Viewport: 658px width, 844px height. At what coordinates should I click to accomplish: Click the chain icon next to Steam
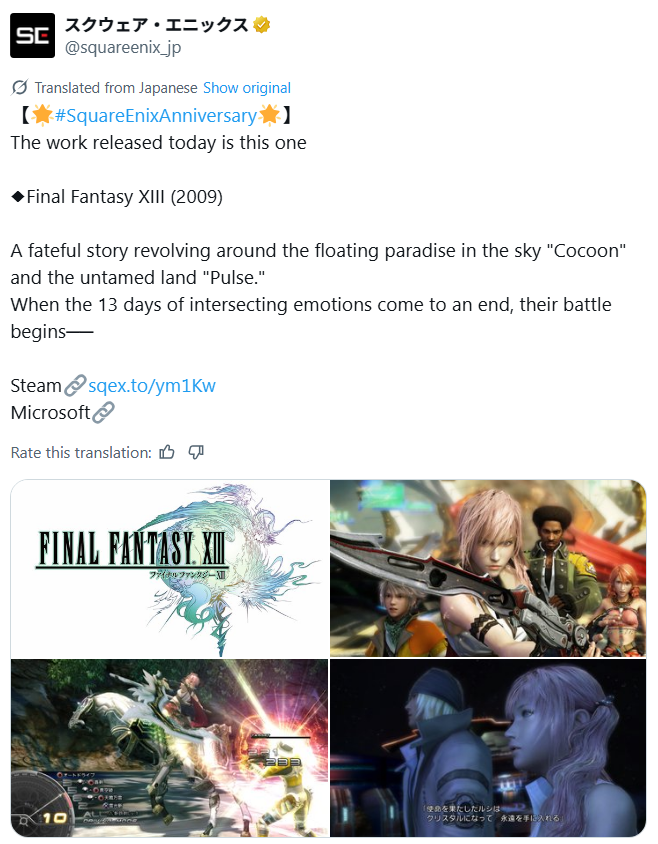[75, 385]
